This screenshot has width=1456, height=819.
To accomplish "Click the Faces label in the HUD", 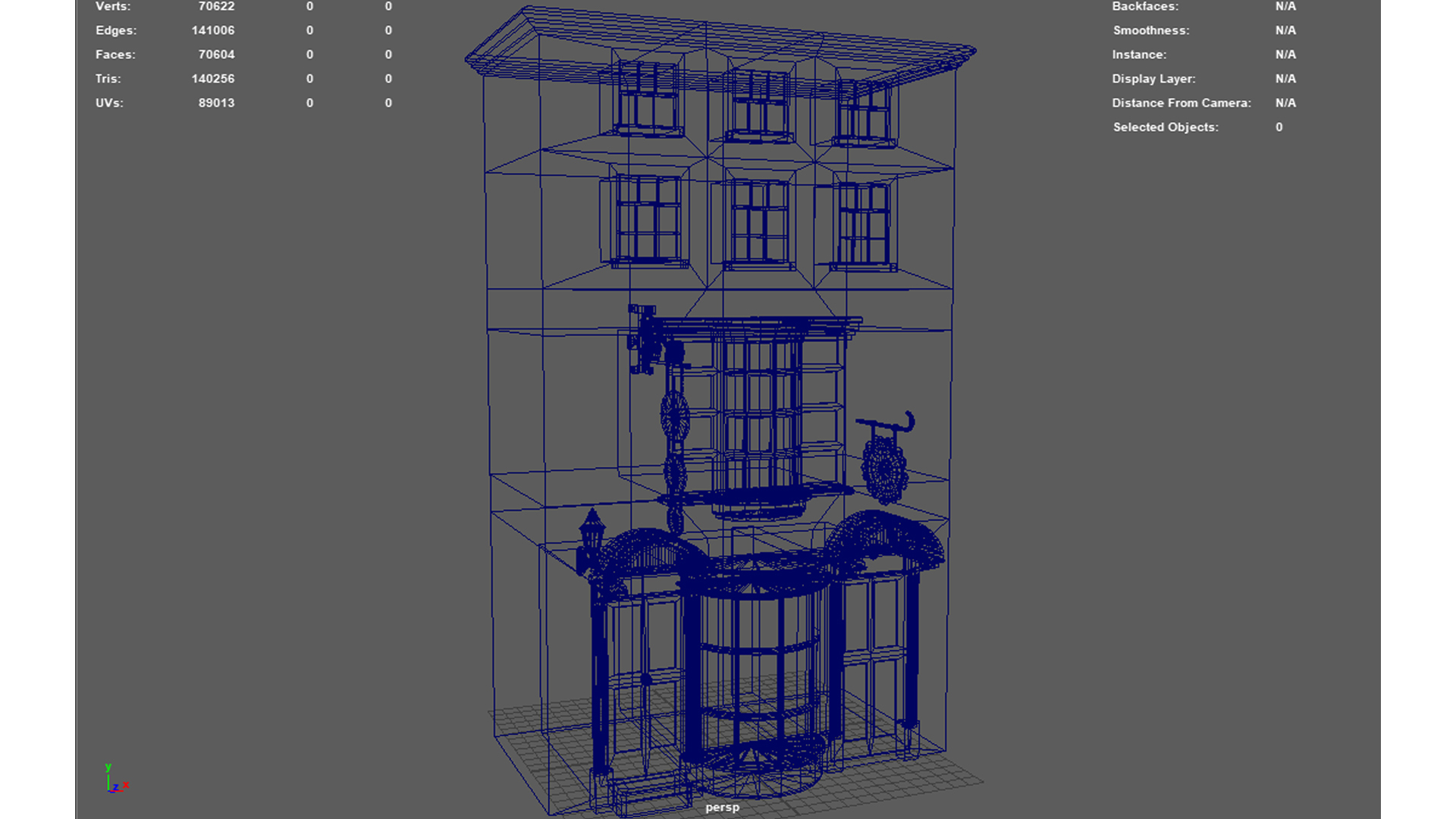I will 115,55.
